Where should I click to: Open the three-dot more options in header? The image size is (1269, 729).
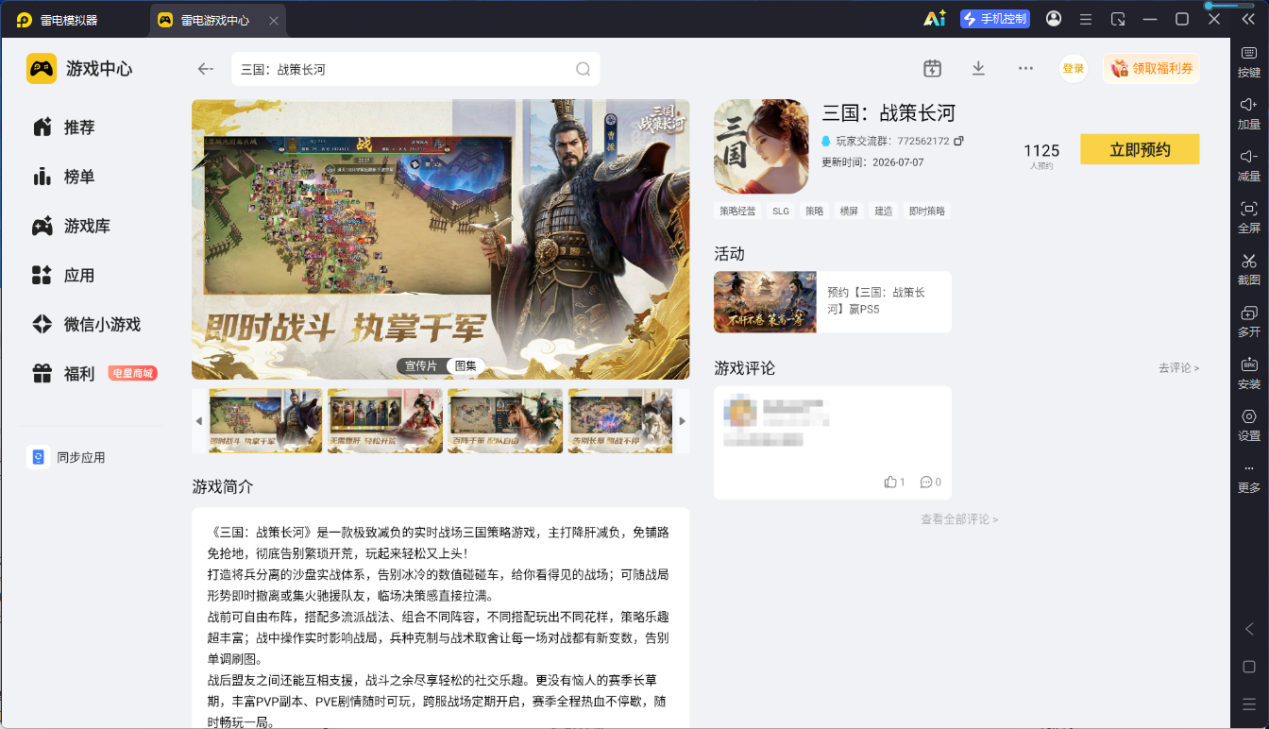[x=1025, y=68]
